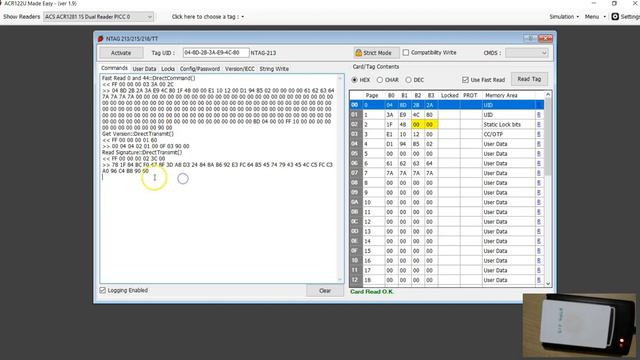Click the table scrollbar up arrow
The height and width of the screenshot is (360, 640).
pos(548,95)
